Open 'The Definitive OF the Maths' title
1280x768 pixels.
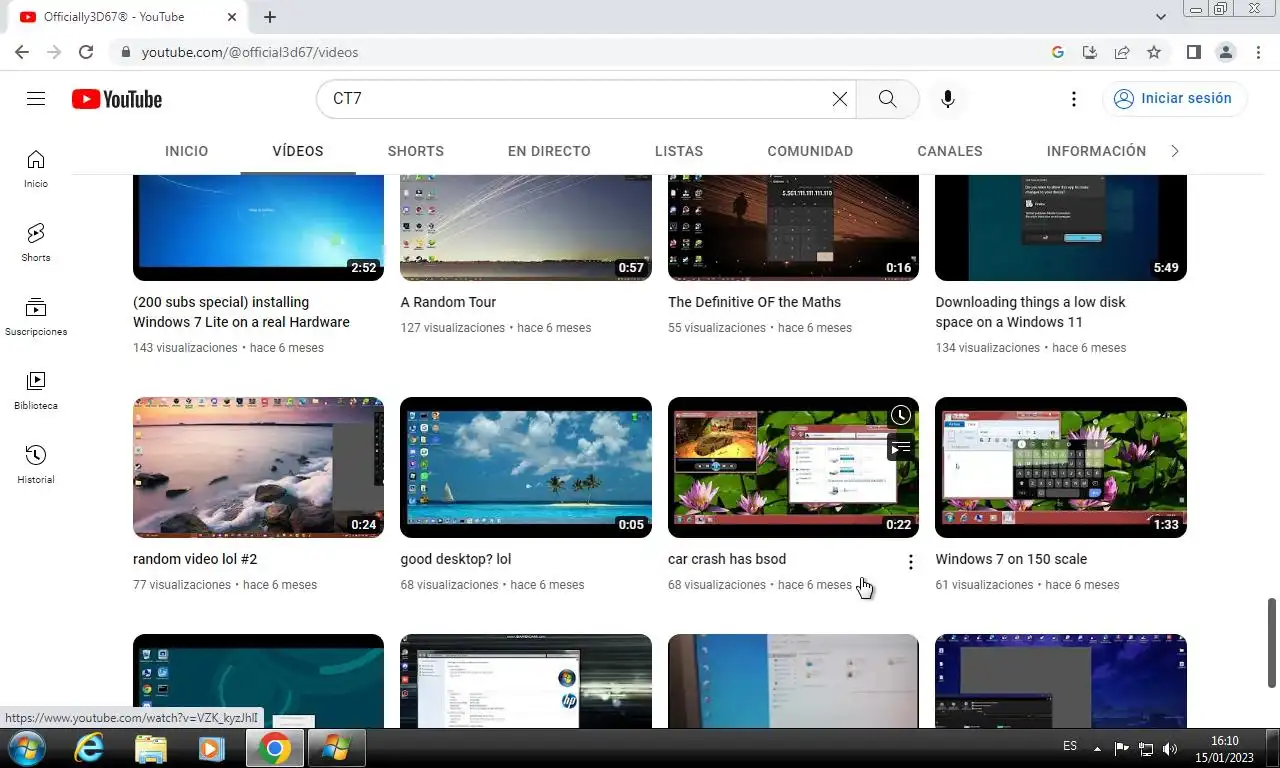pyautogui.click(x=754, y=302)
